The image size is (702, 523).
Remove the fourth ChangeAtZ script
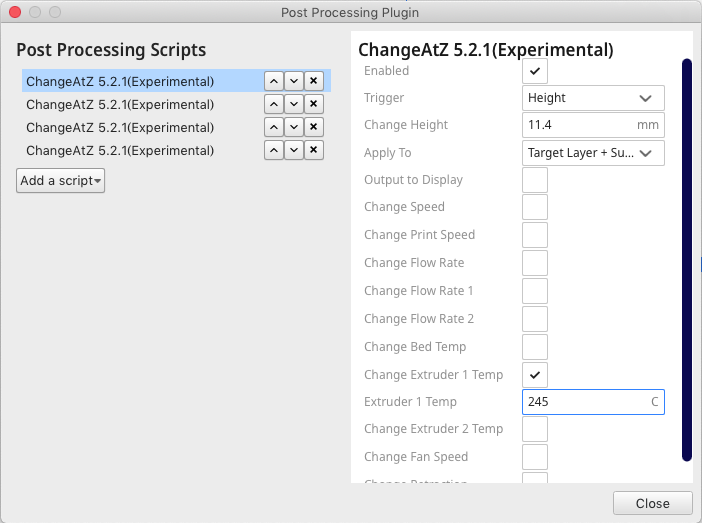(x=314, y=150)
